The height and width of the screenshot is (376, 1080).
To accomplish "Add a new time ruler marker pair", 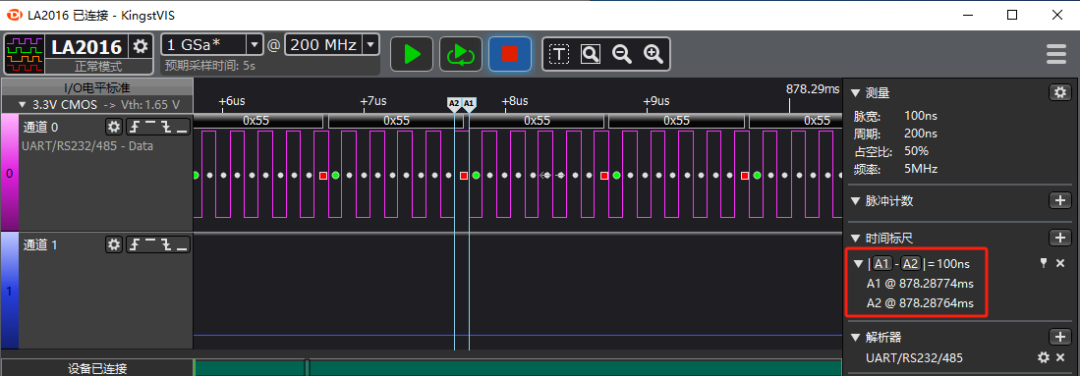I will (x=1059, y=238).
